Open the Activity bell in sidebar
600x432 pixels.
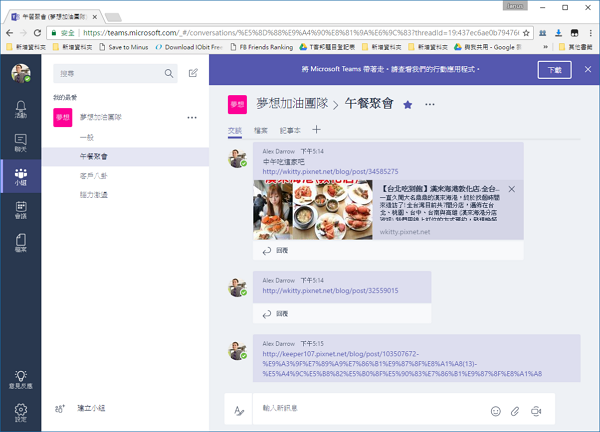tap(21, 109)
